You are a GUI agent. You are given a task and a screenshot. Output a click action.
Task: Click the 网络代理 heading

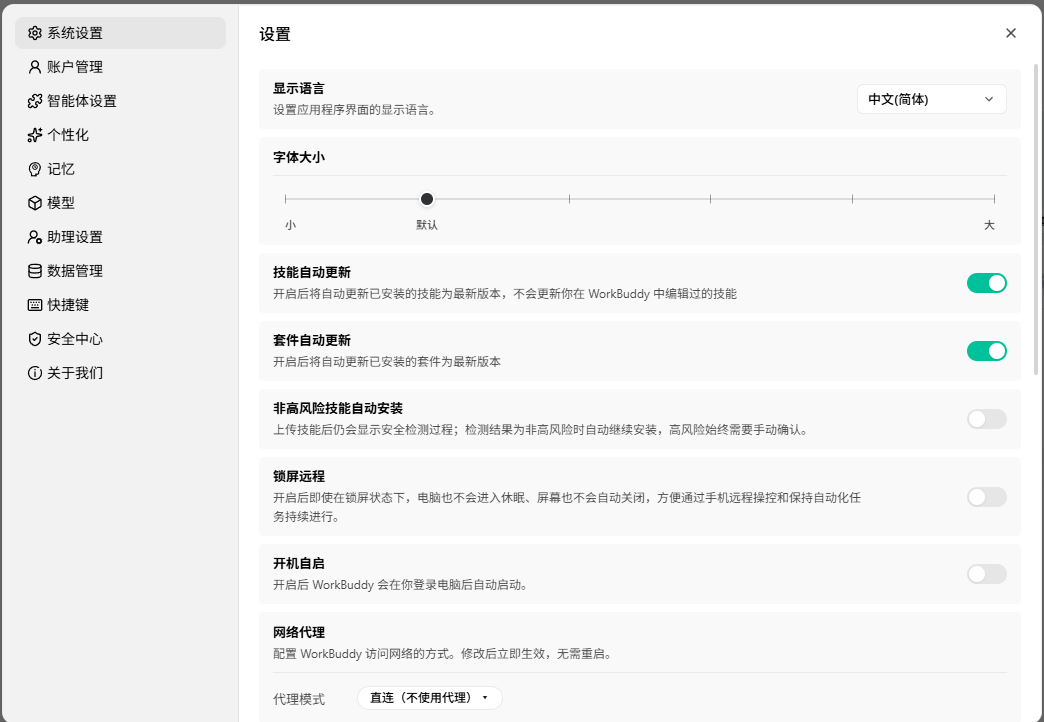tap(299, 632)
